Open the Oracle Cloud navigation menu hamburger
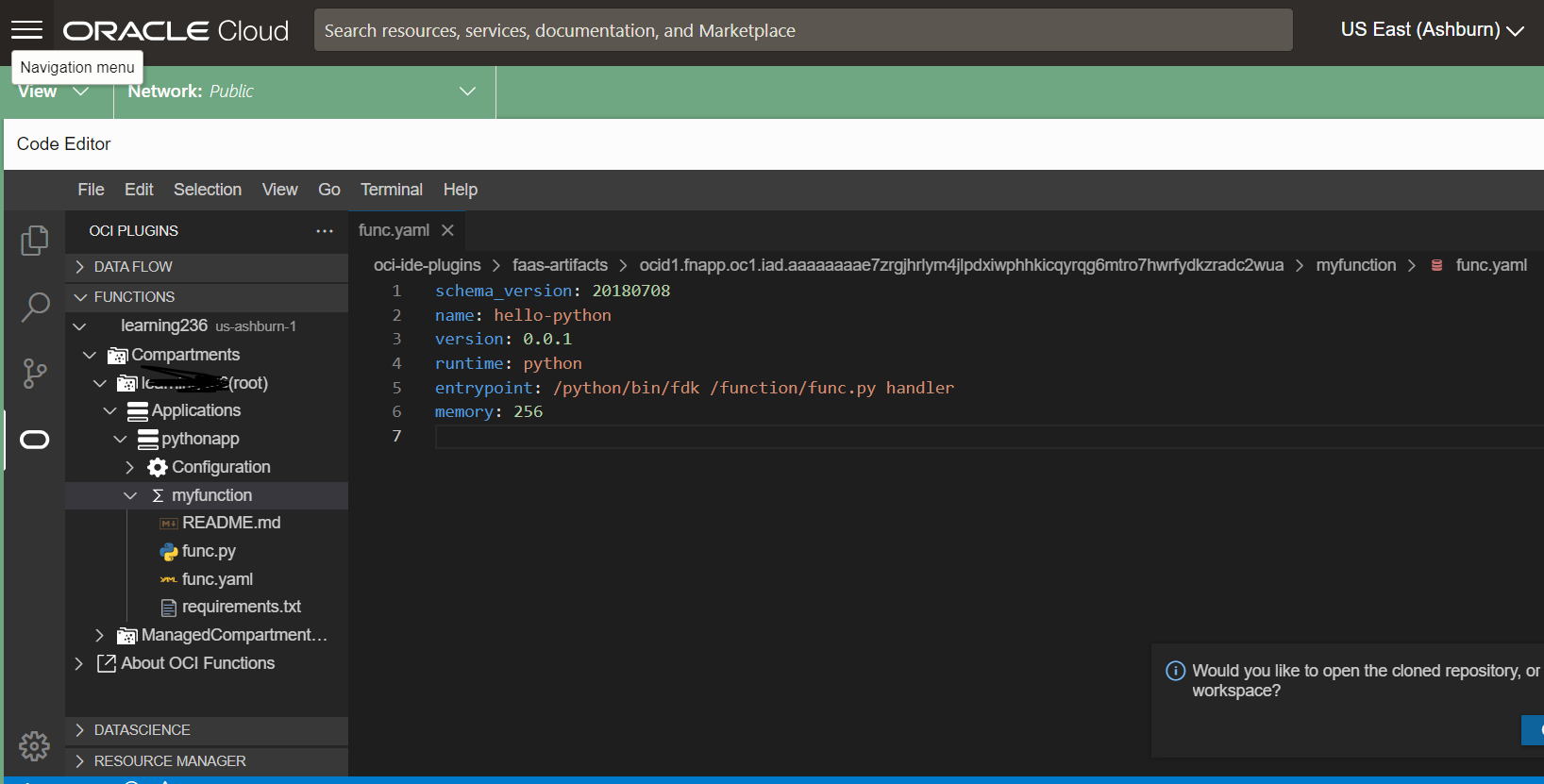 click(x=27, y=30)
